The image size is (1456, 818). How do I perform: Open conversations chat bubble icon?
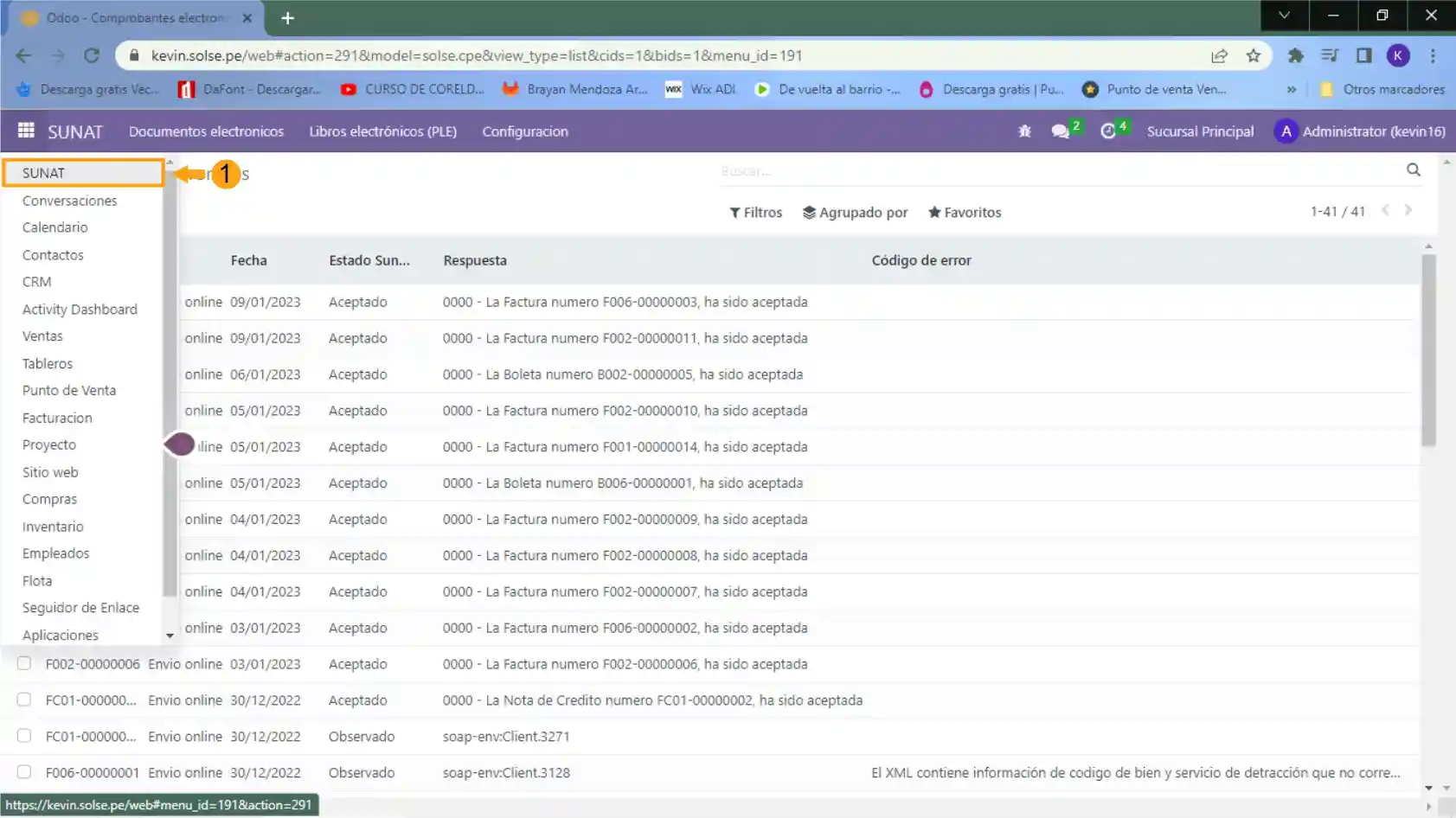pyautogui.click(x=1060, y=131)
